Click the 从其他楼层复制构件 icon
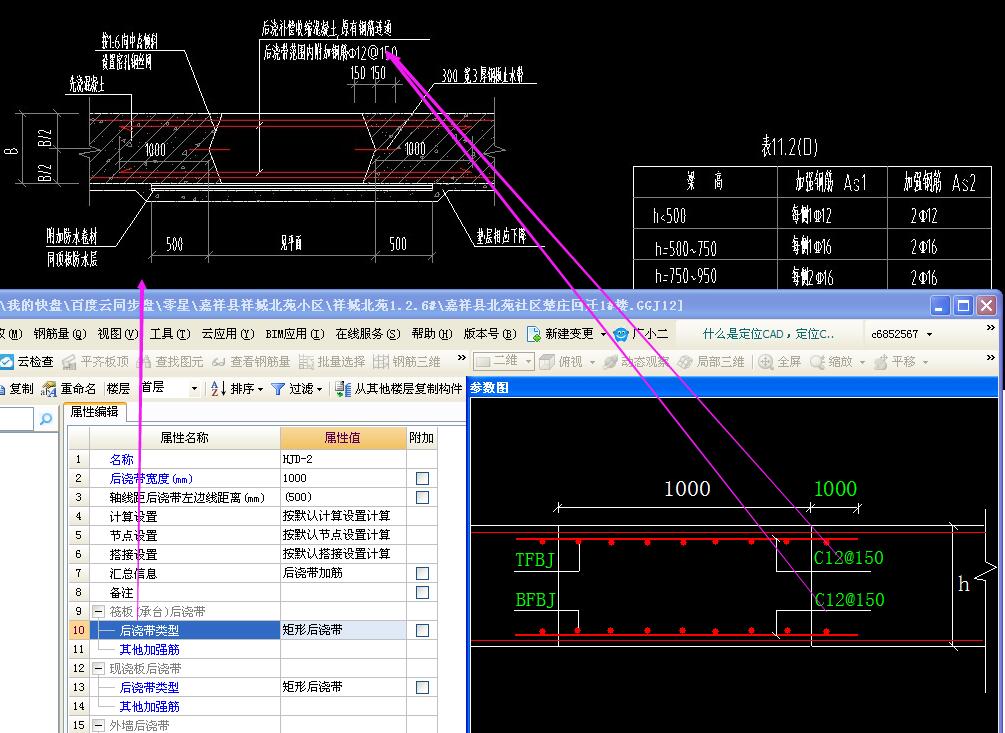The width and height of the screenshot is (1005, 733). (x=343, y=389)
